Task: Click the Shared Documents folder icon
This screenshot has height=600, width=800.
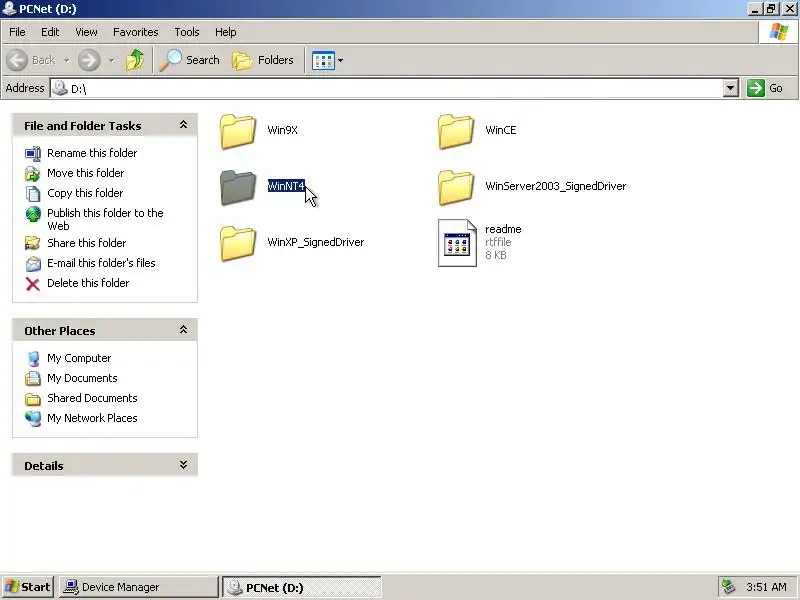Action: coord(33,398)
